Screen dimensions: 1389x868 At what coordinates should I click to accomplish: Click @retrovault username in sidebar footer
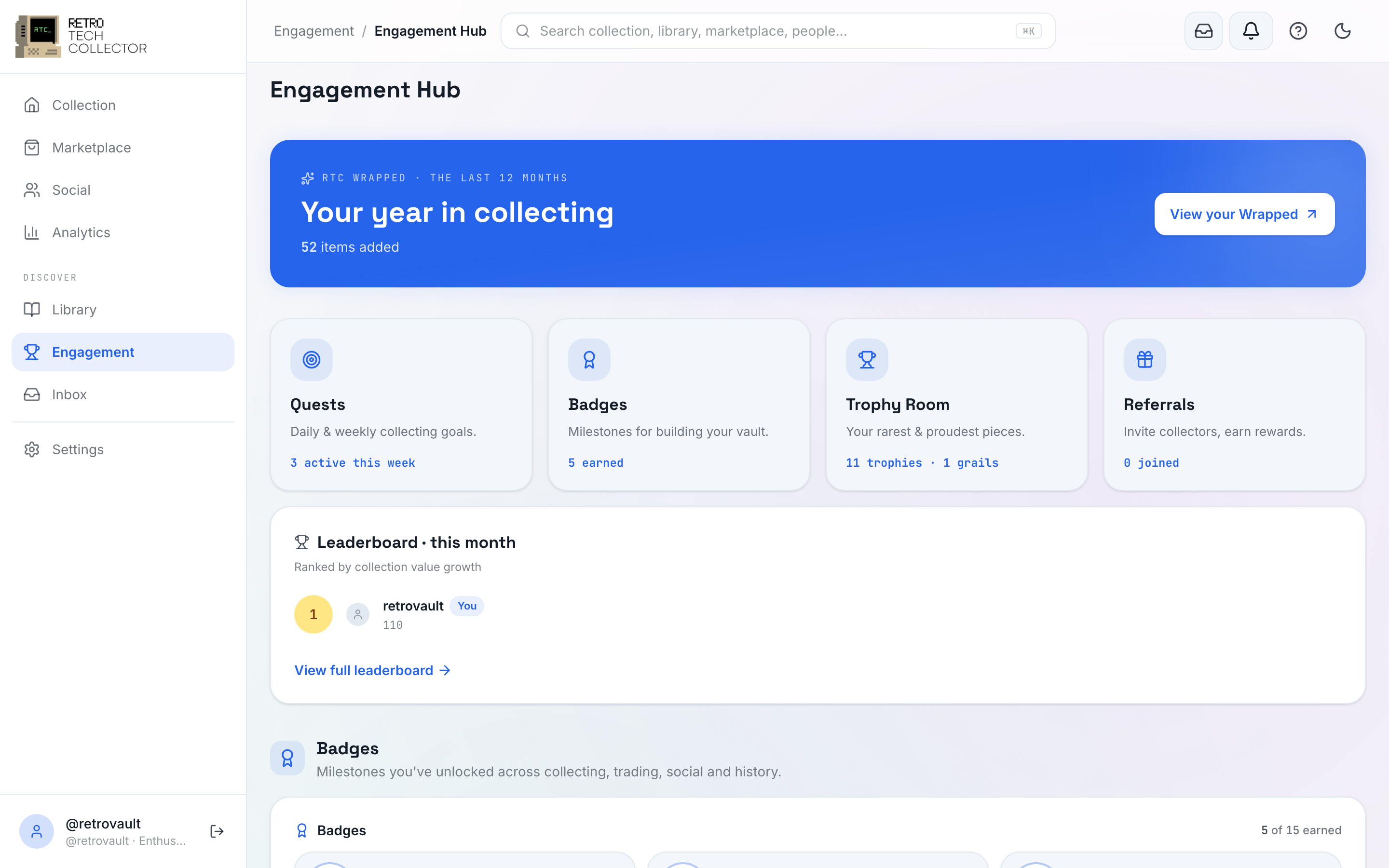[103, 824]
